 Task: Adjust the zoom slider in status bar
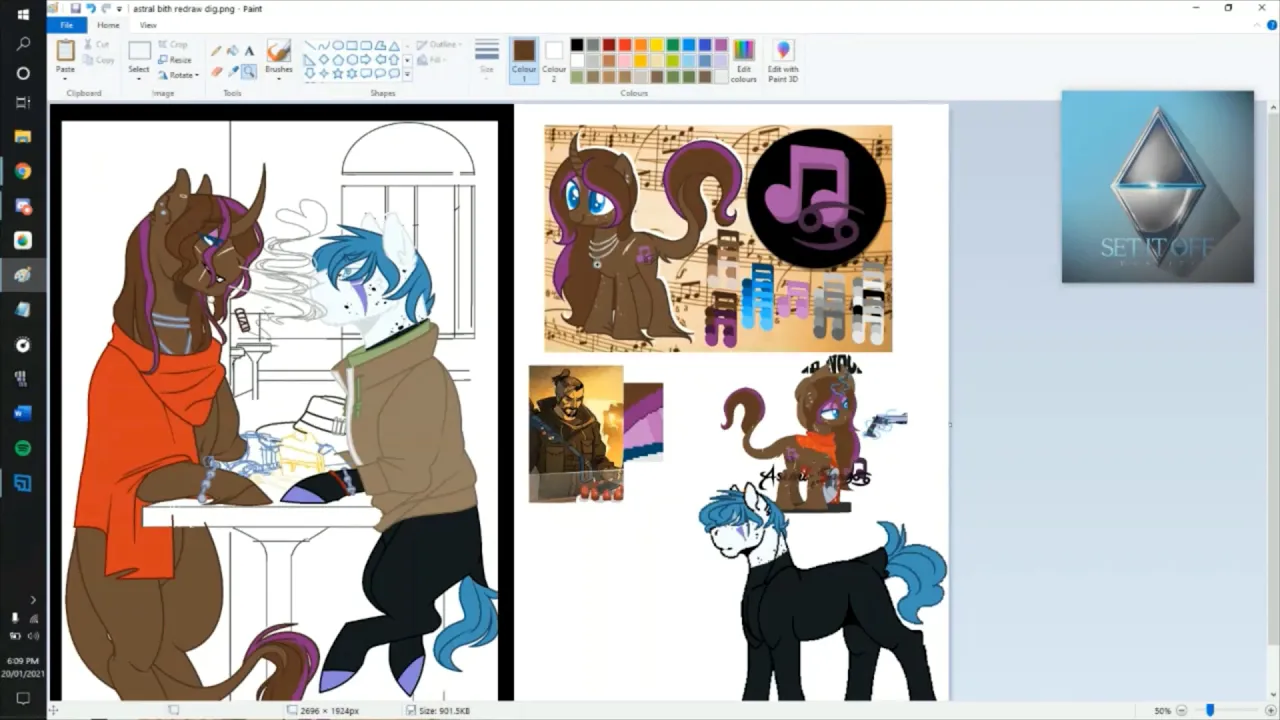(1210, 710)
